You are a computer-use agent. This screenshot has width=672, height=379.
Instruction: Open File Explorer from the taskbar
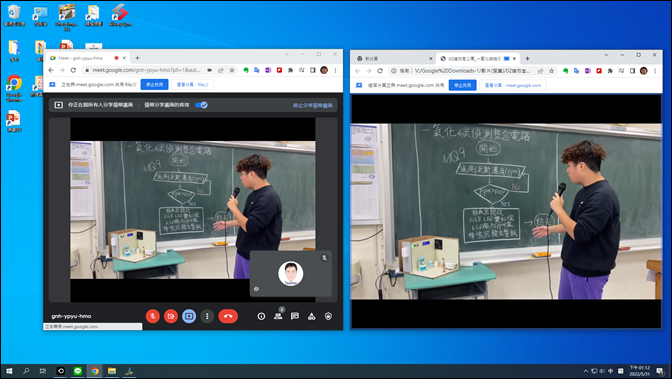coord(112,371)
